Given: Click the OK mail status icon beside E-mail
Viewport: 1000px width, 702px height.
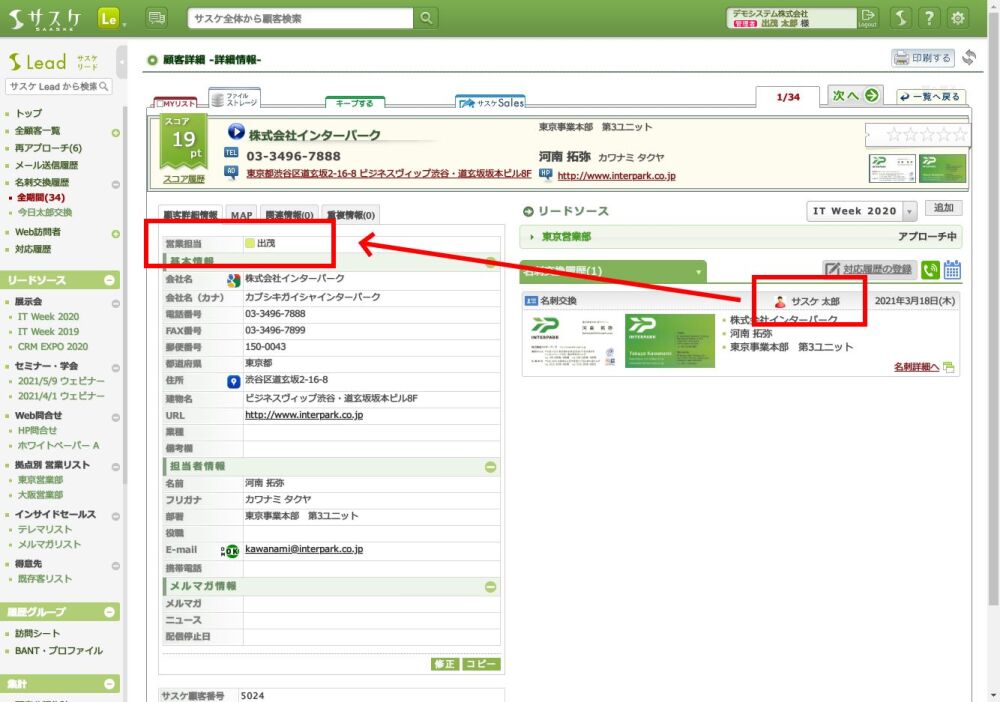Looking at the screenshot, I should click(230, 551).
